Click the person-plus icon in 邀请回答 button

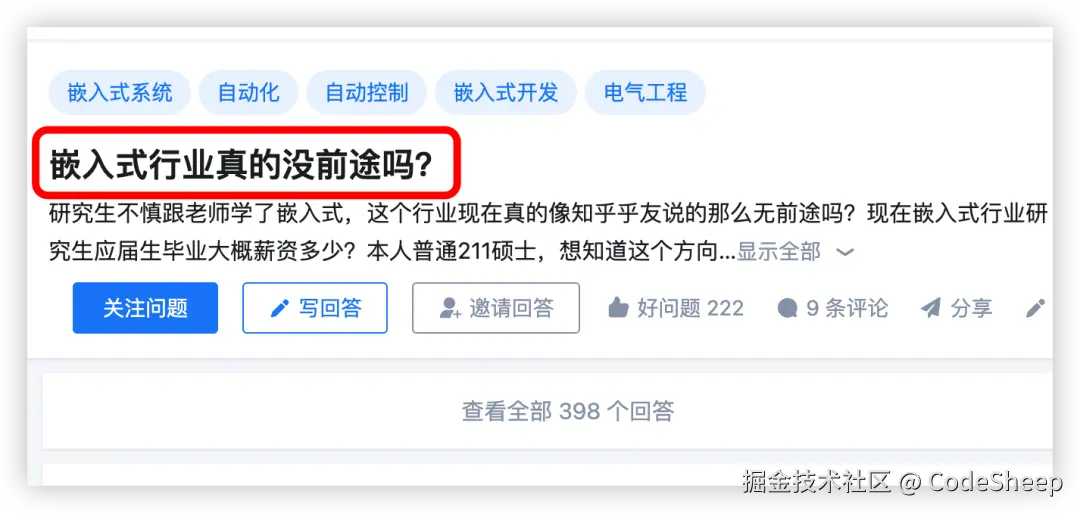coord(450,308)
